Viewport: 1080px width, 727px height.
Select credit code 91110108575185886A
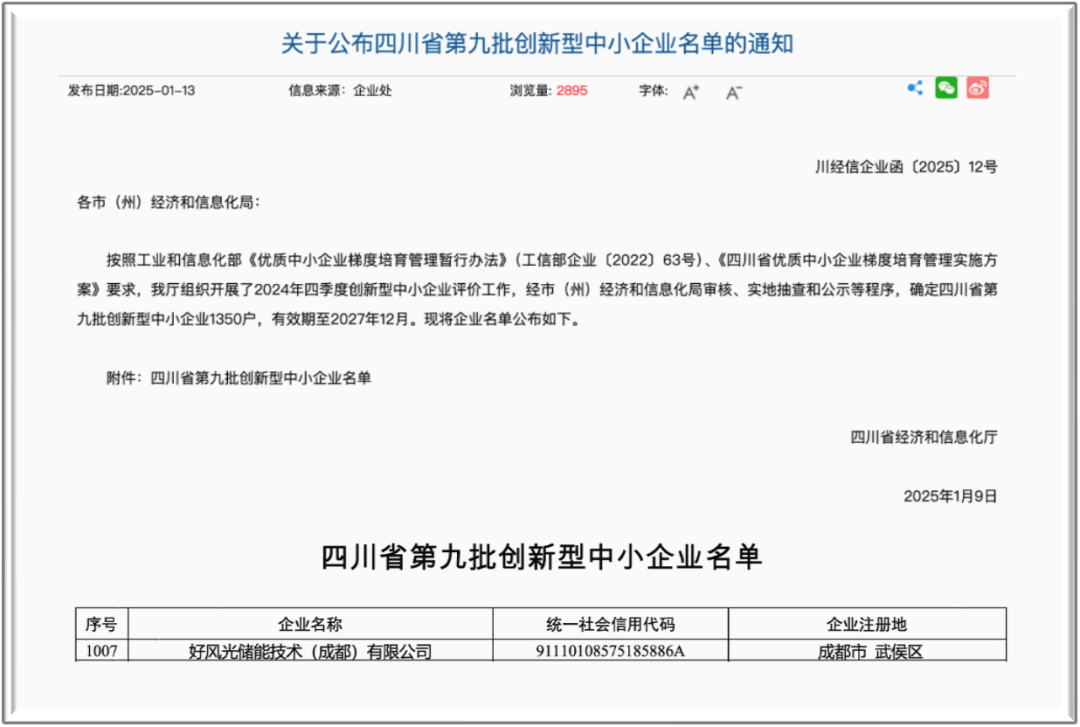[610, 651]
